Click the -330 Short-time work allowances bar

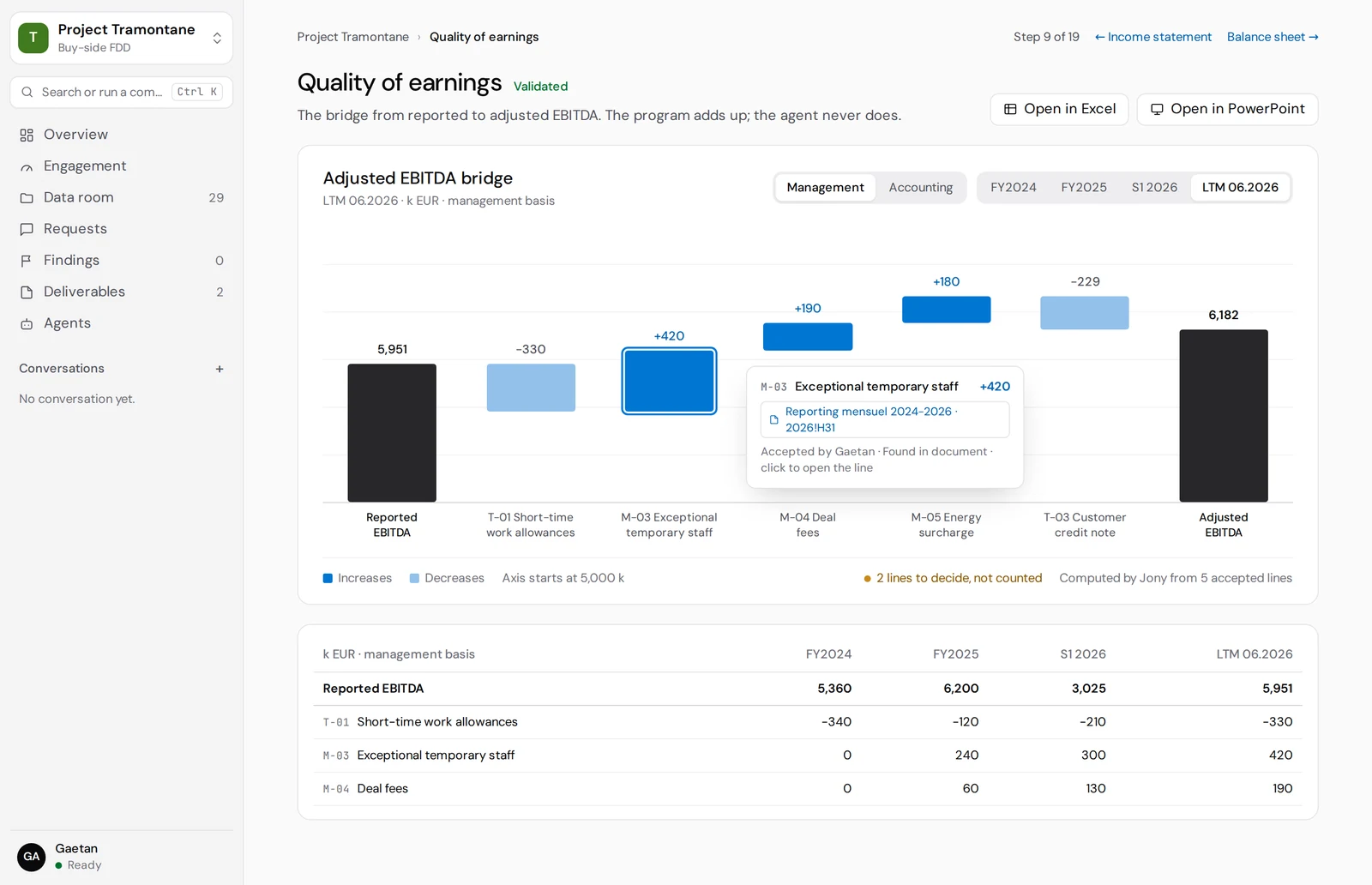tap(531, 388)
